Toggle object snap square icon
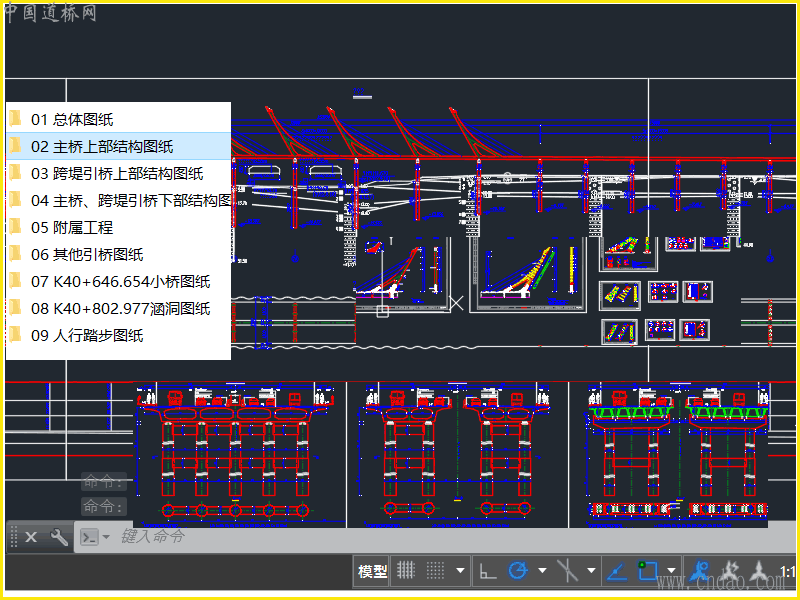 click(648, 570)
